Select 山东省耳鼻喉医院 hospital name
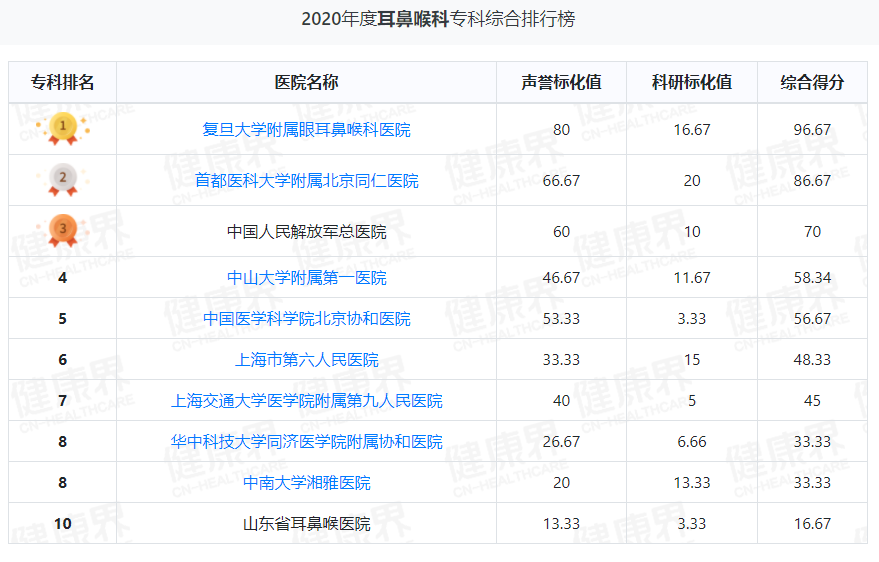879x562 pixels. [x=306, y=524]
